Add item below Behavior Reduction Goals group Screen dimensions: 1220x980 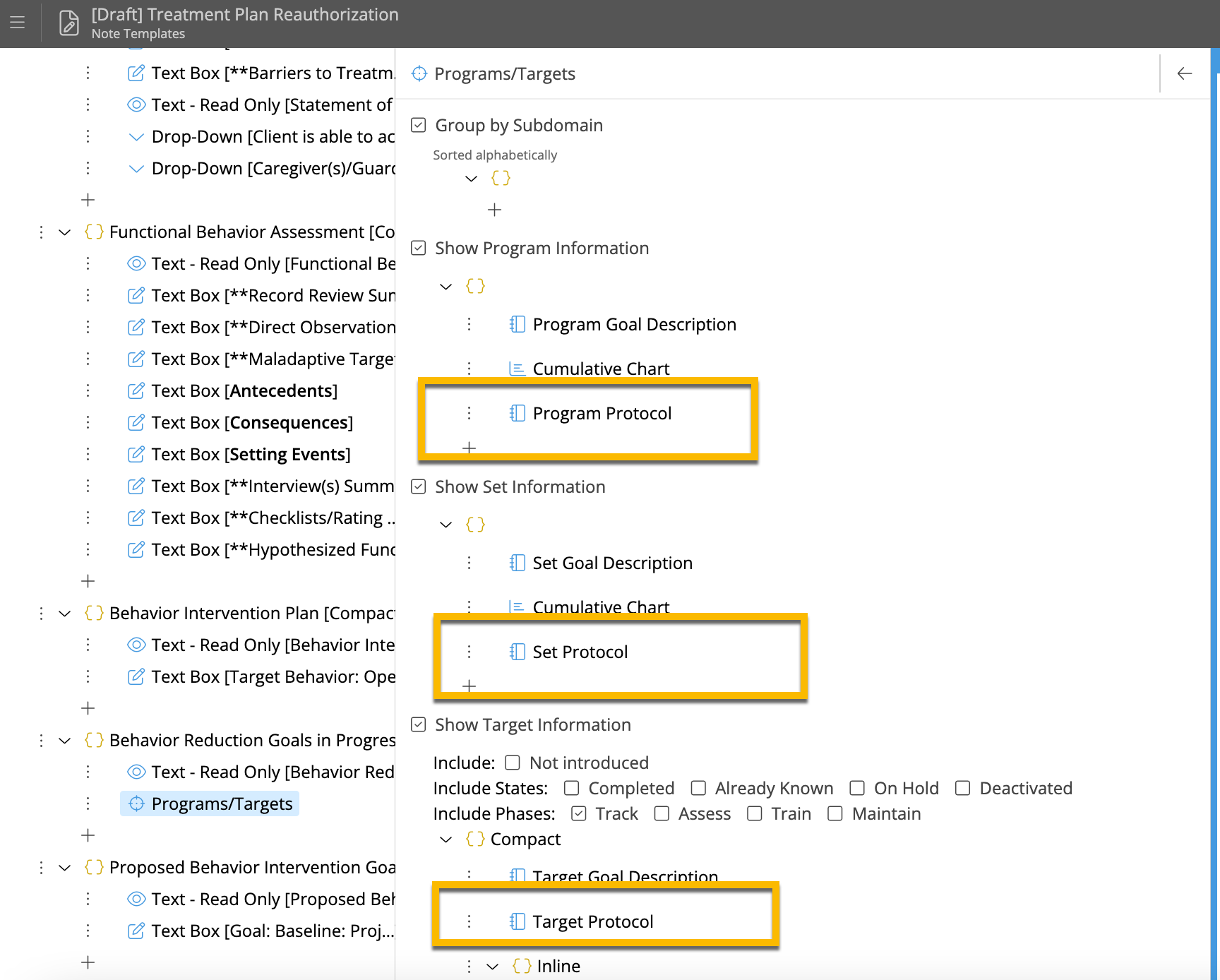tap(88, 835)
